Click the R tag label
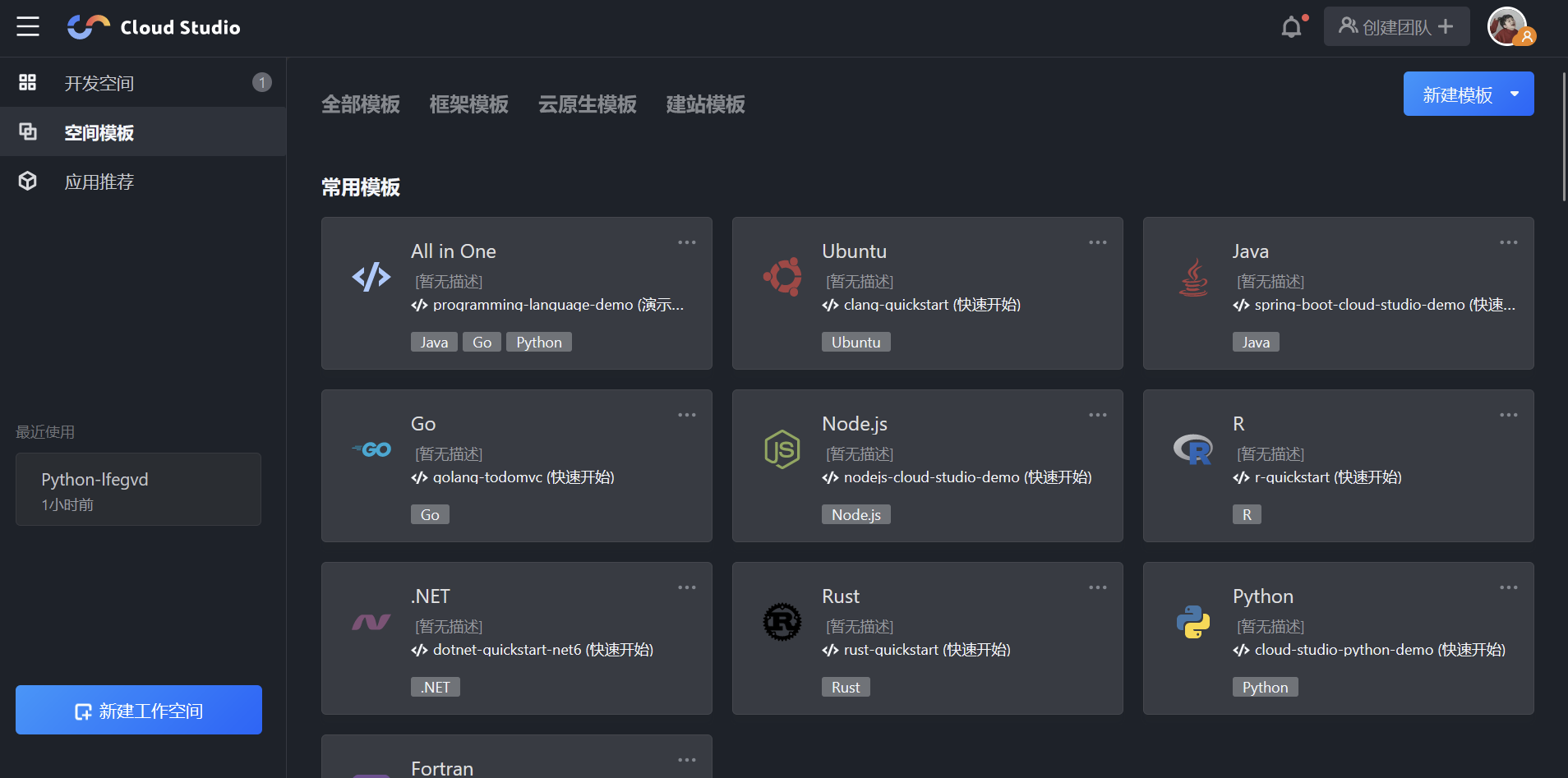1568x778 pixels. (1247, 514)
